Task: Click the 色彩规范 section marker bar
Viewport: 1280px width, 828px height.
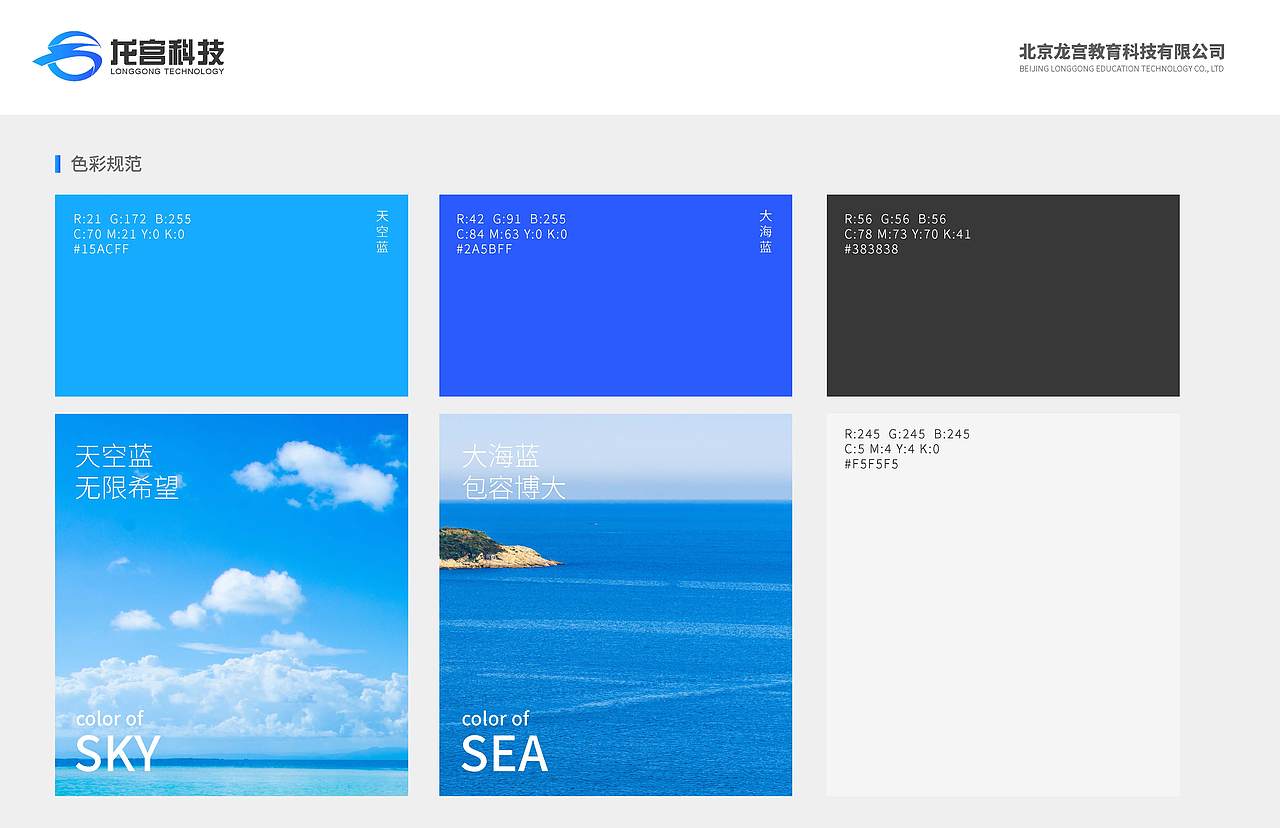Action: [57, 164]
